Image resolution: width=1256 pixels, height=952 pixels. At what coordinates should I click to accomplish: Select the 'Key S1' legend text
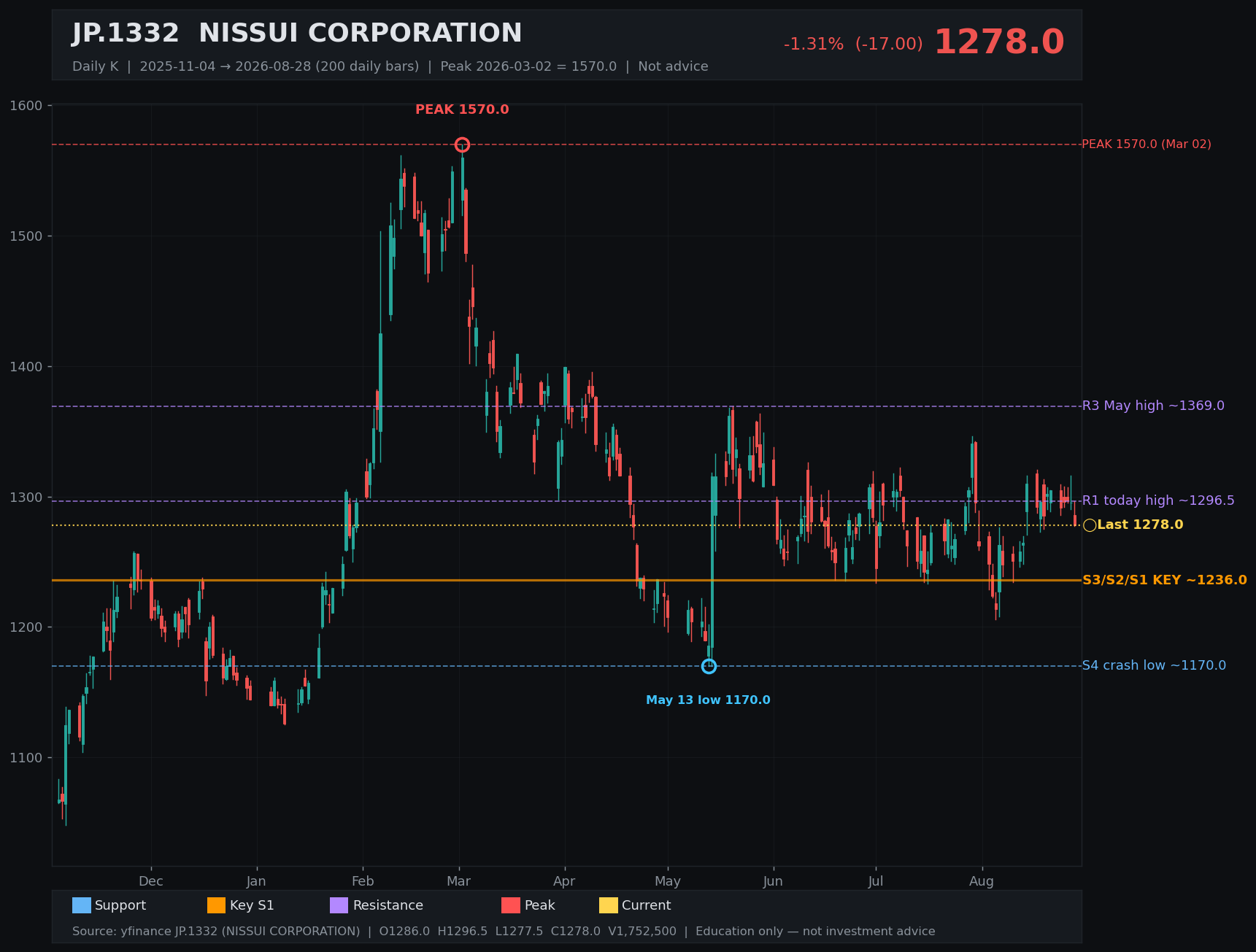(x=252, y=905)
